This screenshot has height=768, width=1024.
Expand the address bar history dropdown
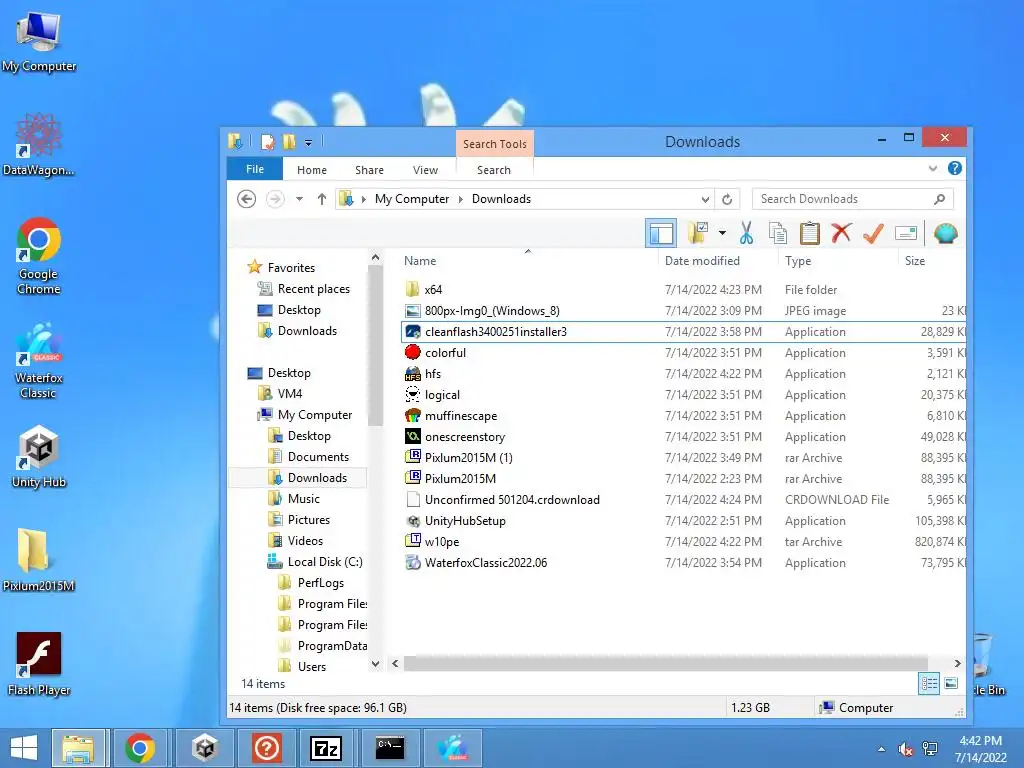click(x=705, y=199)
